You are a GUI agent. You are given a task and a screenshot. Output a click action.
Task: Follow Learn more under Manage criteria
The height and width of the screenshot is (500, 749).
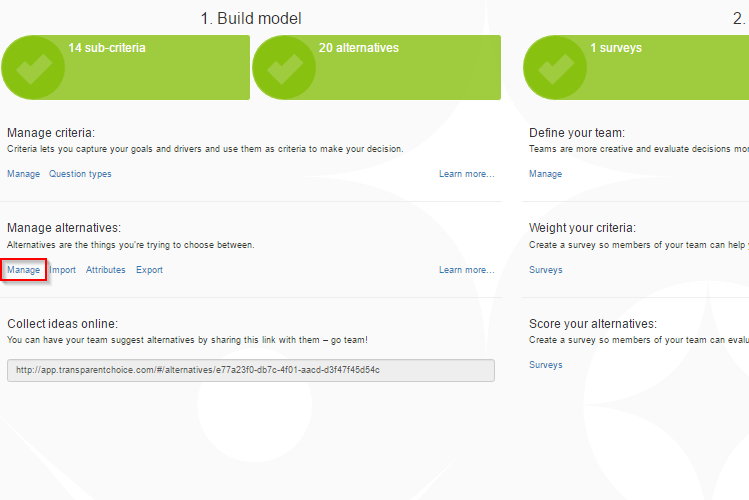coord(467,174)
